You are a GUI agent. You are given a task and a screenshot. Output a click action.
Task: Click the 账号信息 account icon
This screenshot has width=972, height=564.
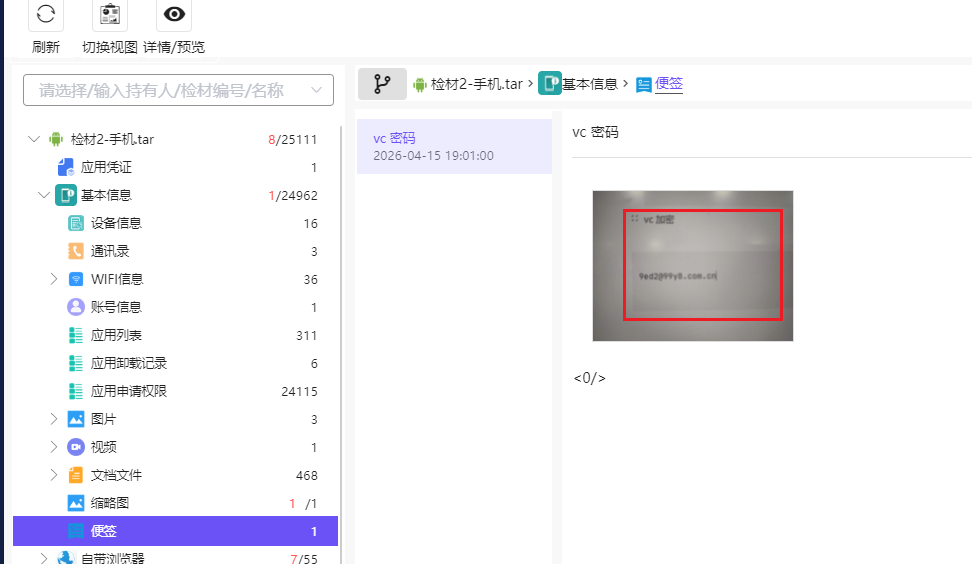(x=76, y=307)
